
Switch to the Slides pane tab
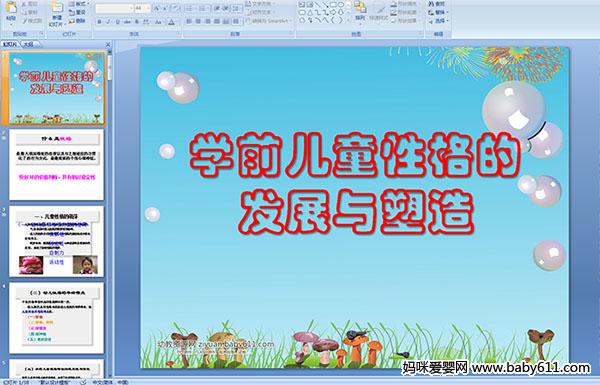pyautogui.click(x=10, y=44)
